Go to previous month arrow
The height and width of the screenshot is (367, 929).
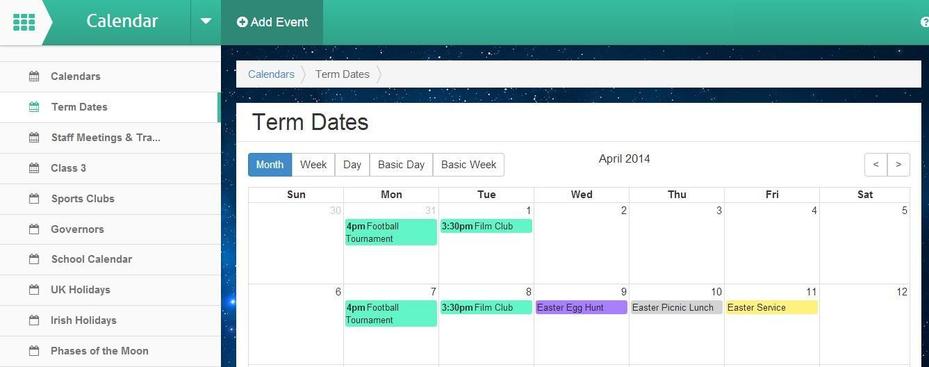pos(876,165)
